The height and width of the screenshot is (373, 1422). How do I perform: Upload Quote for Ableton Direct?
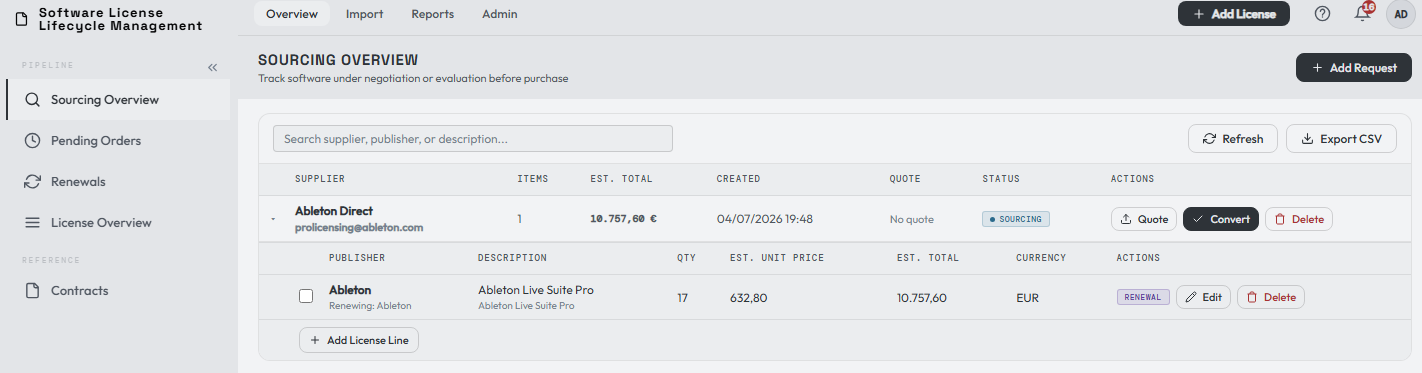(x=1144, y=219)
